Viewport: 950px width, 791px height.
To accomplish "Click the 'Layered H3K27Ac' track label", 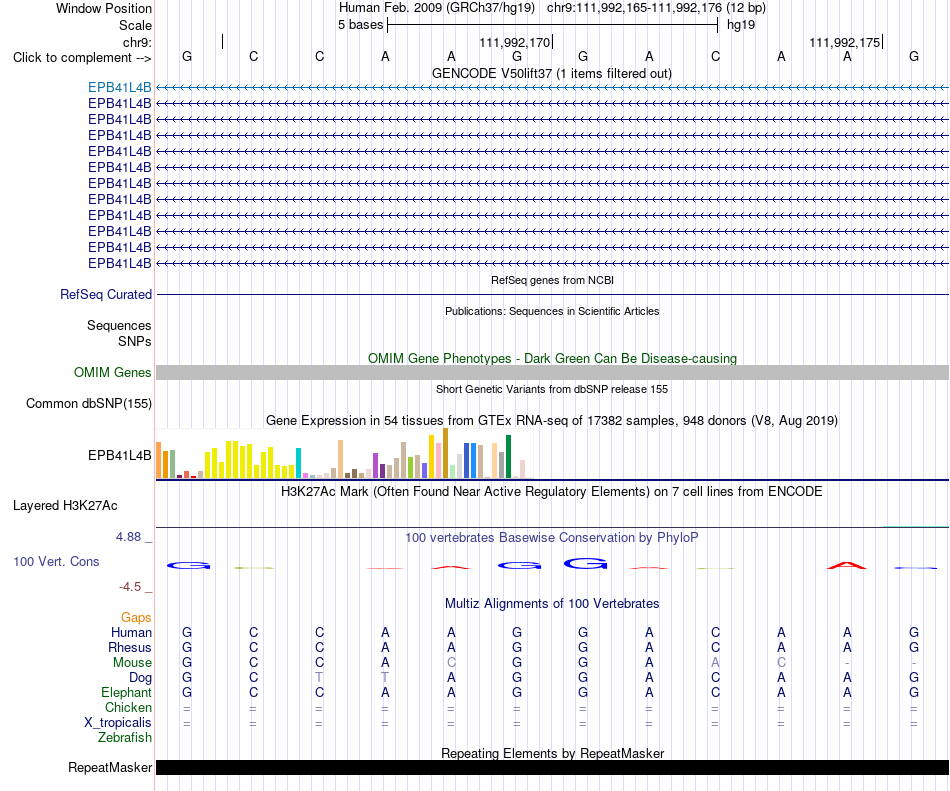I will pyautogui.click(x=65, y=506).
